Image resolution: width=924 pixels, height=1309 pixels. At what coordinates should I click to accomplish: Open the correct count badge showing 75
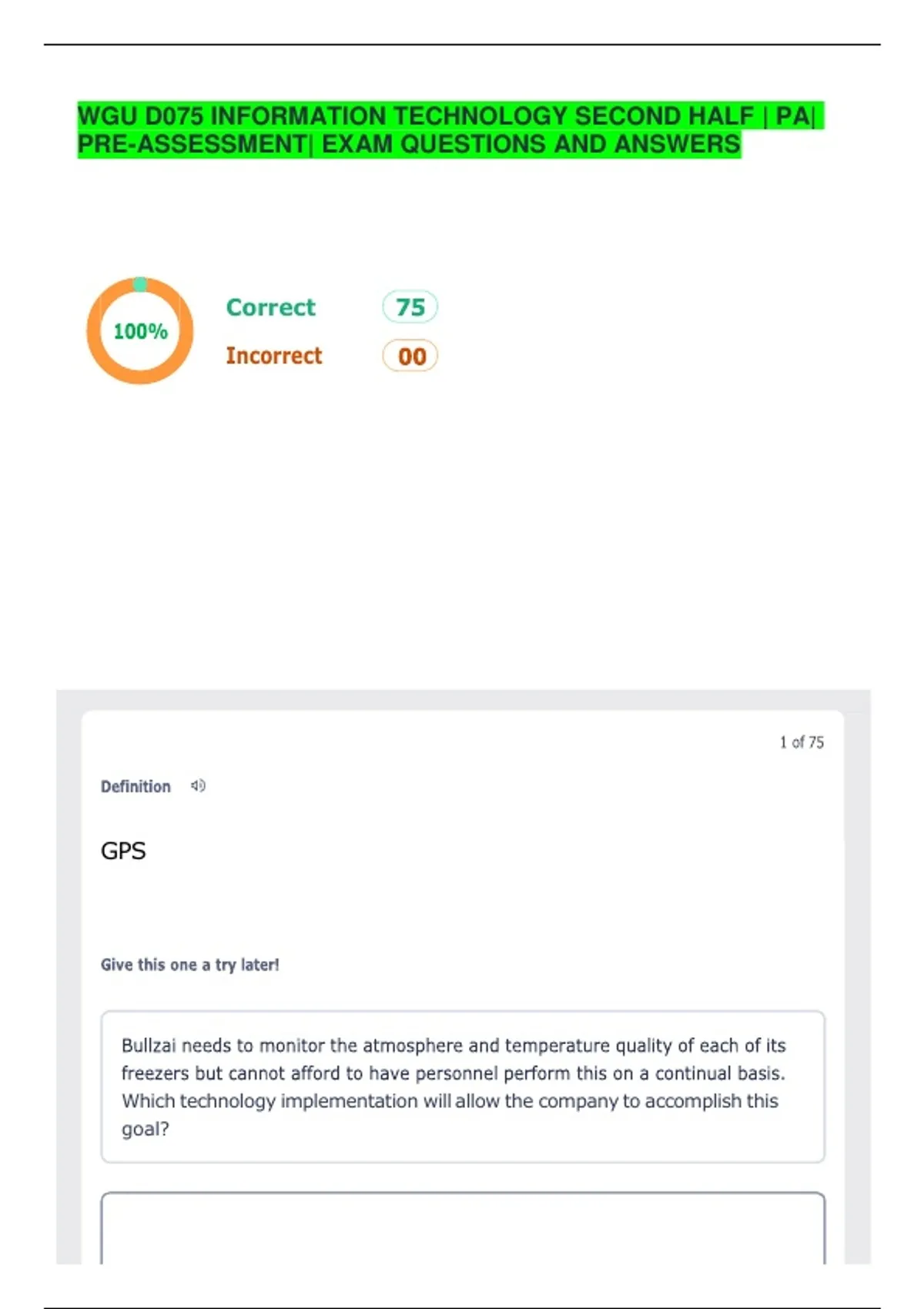point(410,307)
